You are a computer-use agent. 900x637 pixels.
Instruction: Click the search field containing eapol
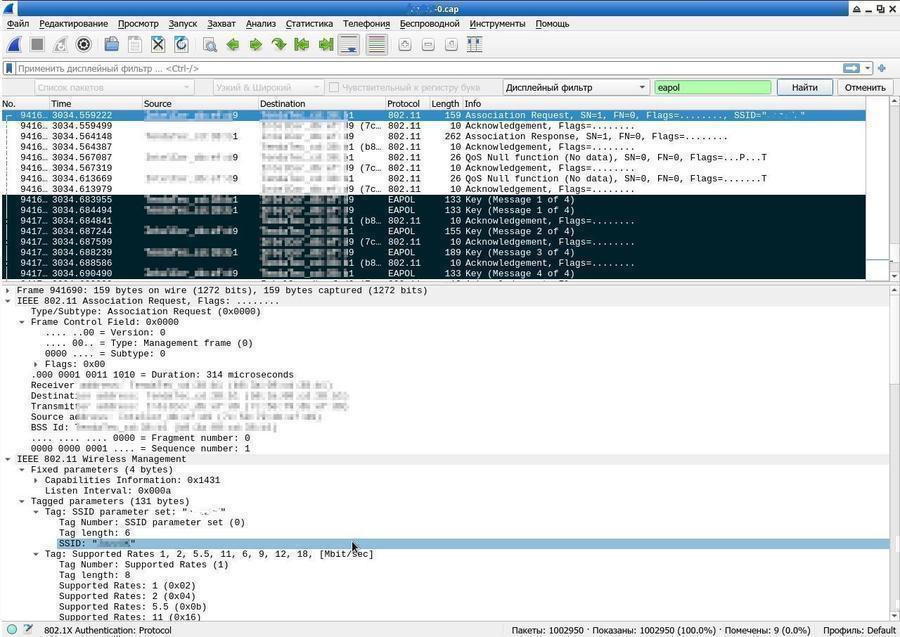coord(713,87)
